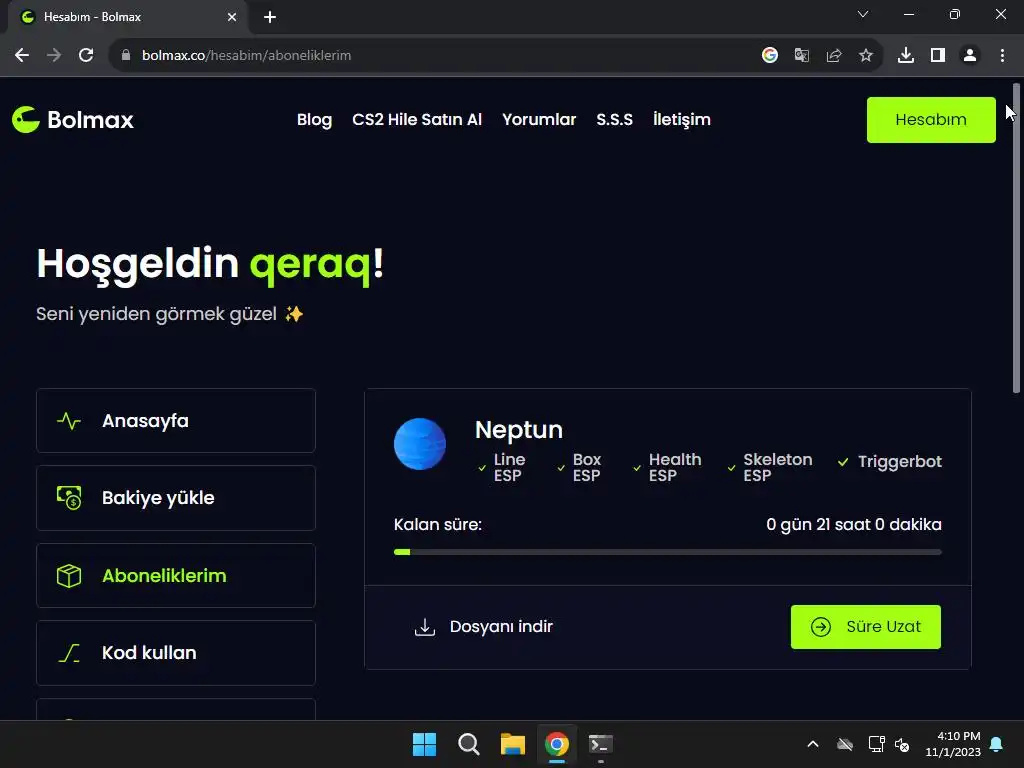1024x768 pixels.
Task: Click Dosyanı indir download link
Action: pyautogui.click(x=483, y=626)
